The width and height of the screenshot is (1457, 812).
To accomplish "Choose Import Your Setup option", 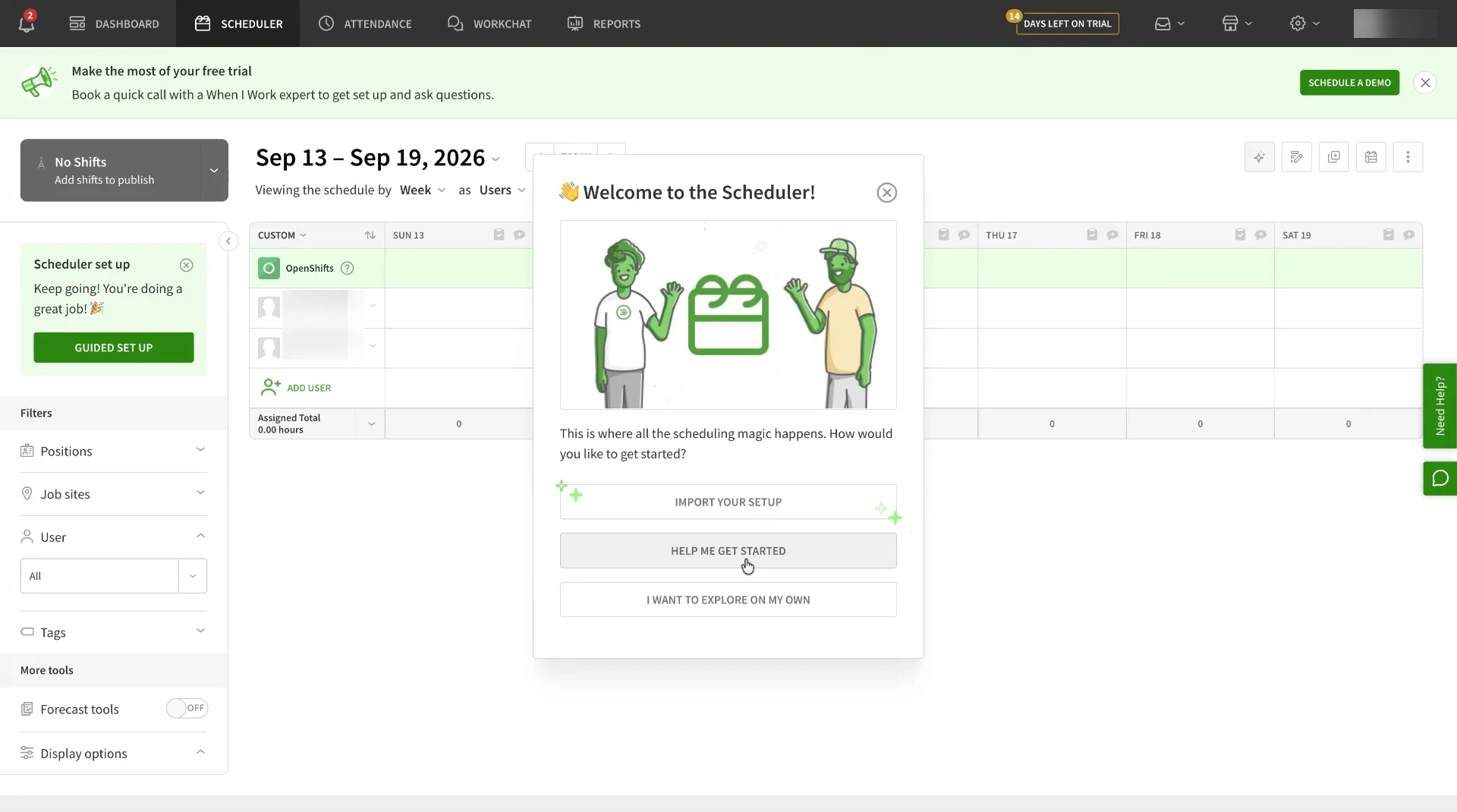I will click(728, 502).
